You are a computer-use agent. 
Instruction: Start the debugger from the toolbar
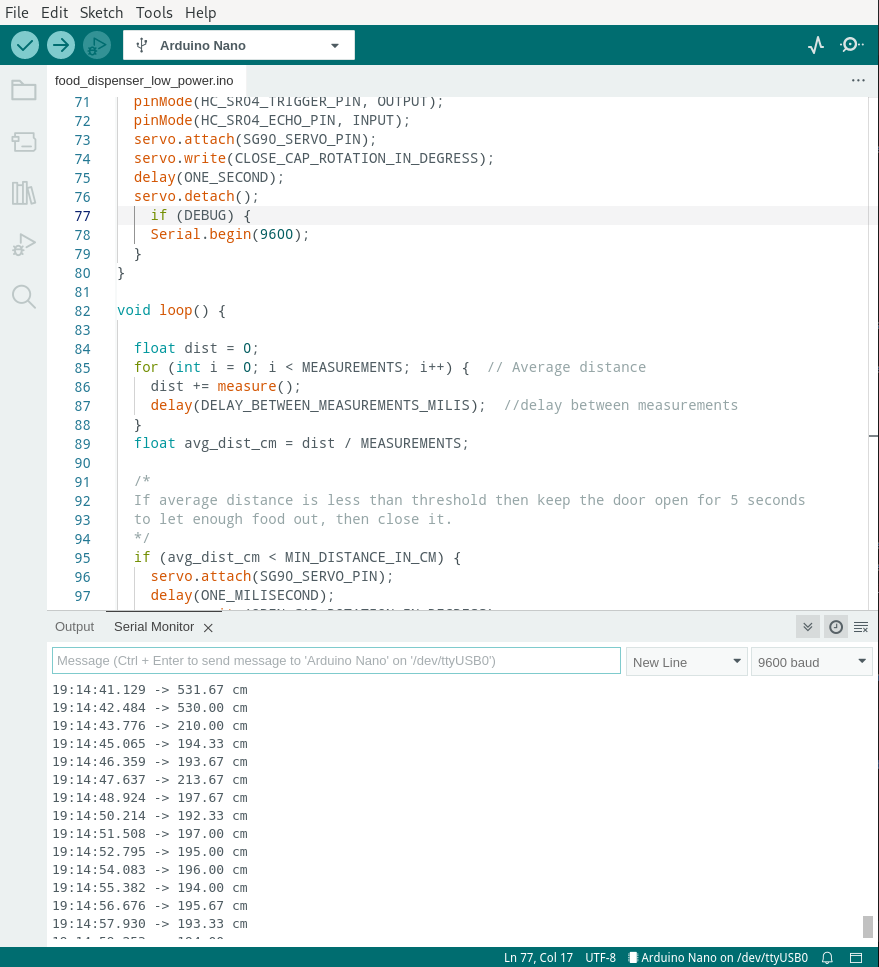97,45
